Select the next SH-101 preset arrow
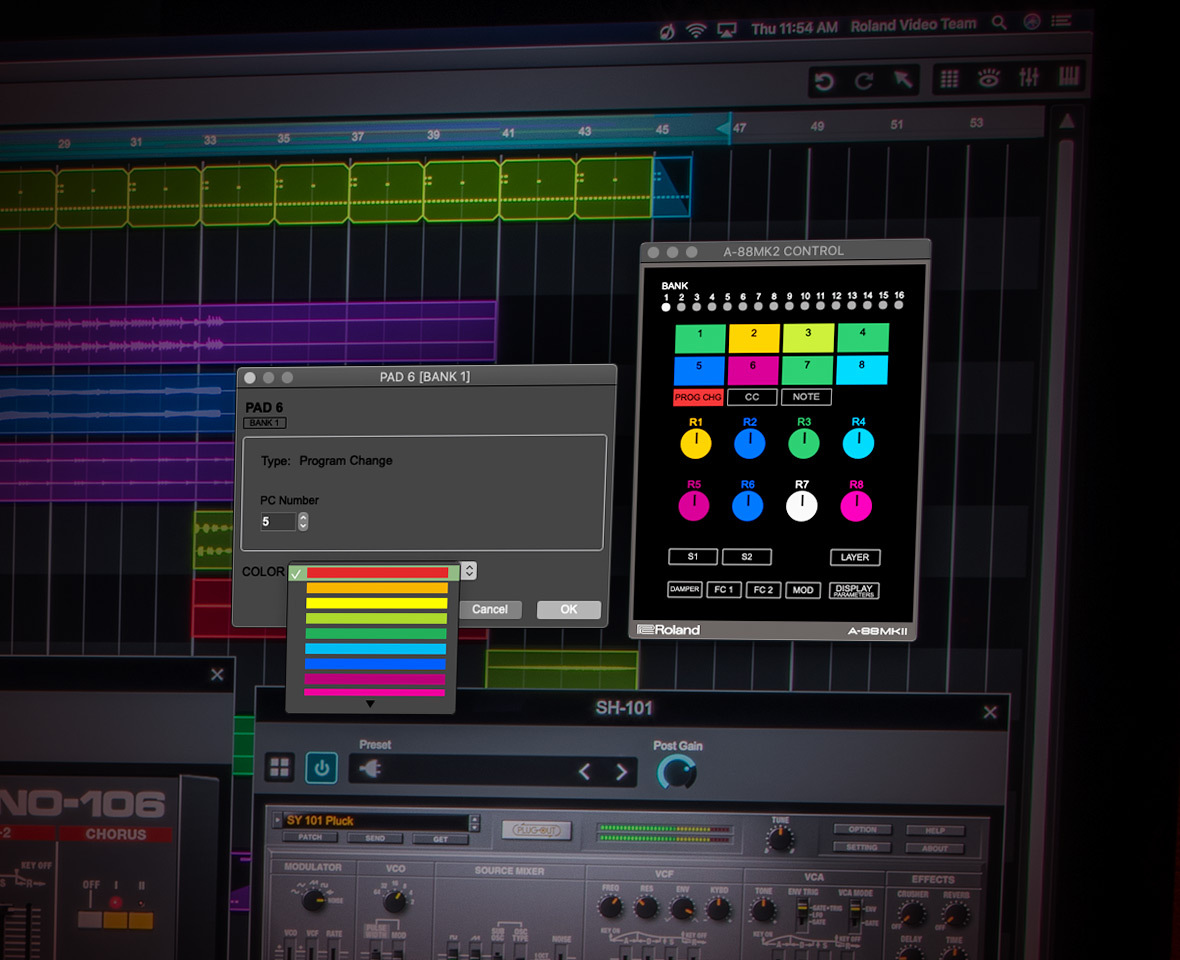Screen dimensions: 1180x960 click(x=621, y=772)
